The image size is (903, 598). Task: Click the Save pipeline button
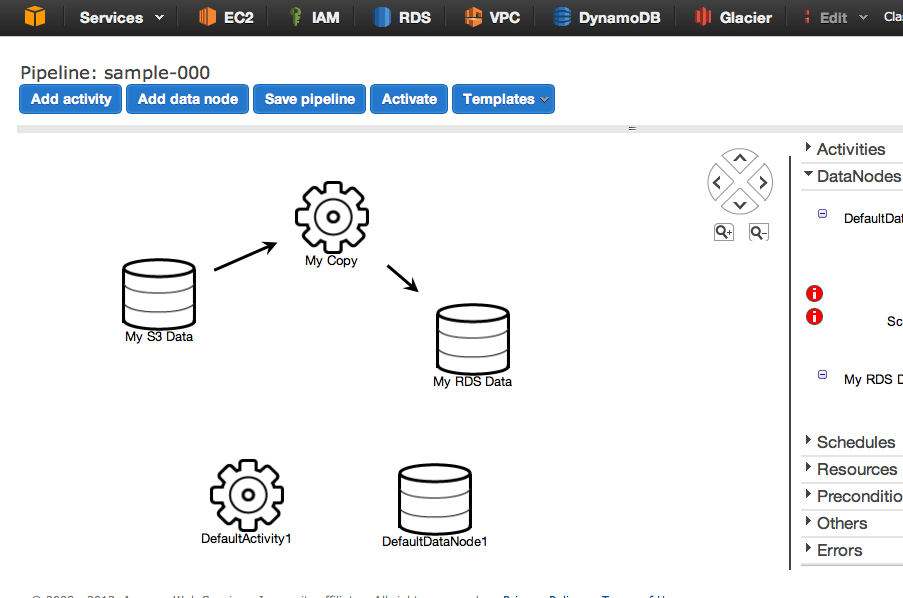[x=308, y=99]
